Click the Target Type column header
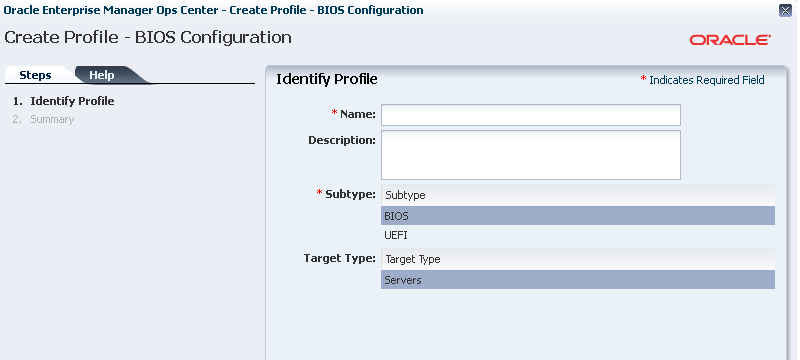The image size is (800, 360). pos(578,259)
